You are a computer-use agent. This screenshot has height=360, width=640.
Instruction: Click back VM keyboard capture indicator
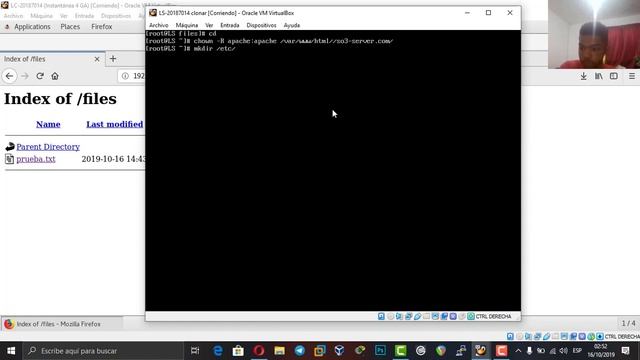click(600, 336)
